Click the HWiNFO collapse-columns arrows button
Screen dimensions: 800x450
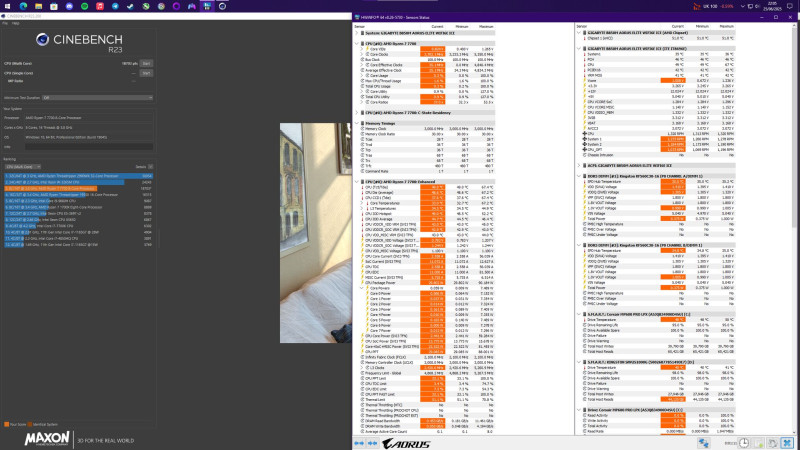(372, 443)
